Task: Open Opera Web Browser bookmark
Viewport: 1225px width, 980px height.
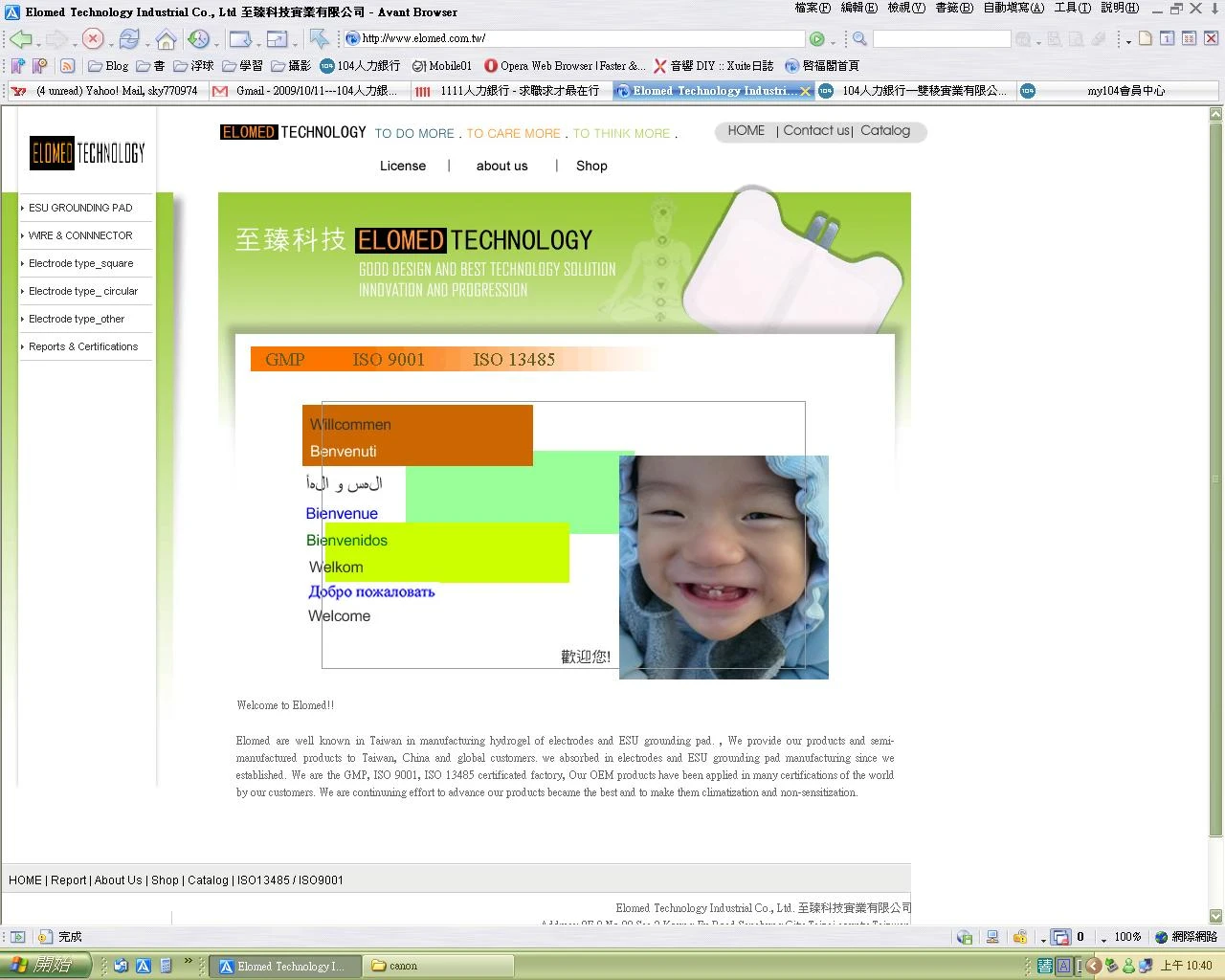Action: click(565, 66)
